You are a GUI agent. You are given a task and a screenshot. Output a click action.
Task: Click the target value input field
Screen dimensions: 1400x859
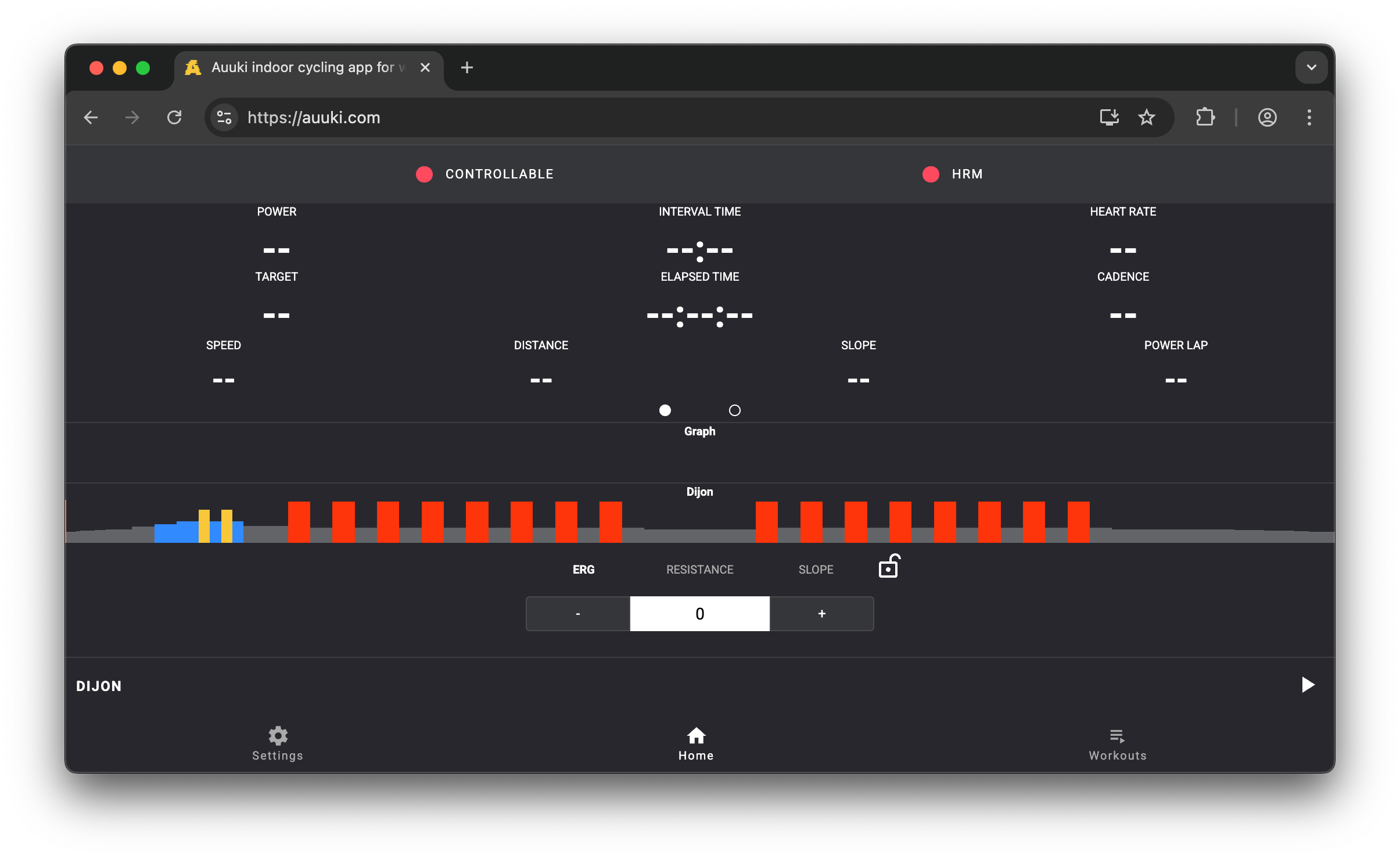click(699, 614)
